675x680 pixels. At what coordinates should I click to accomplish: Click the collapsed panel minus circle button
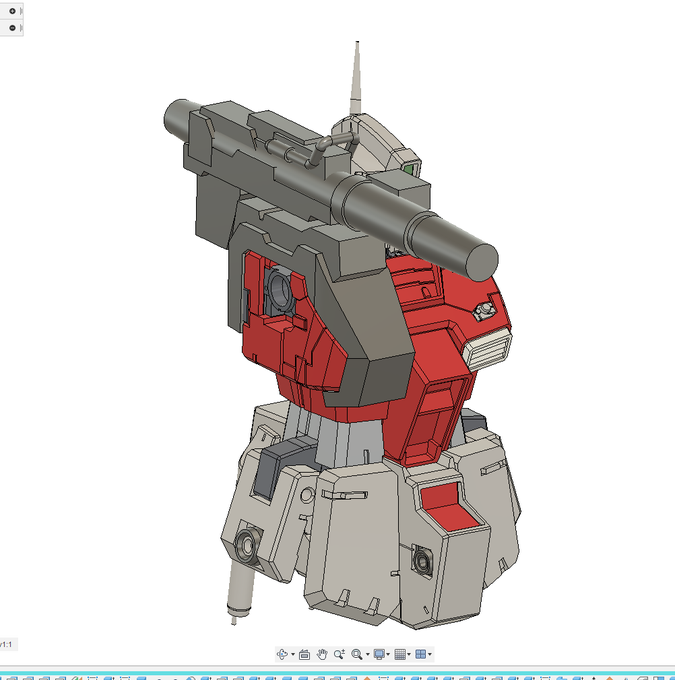12,28
